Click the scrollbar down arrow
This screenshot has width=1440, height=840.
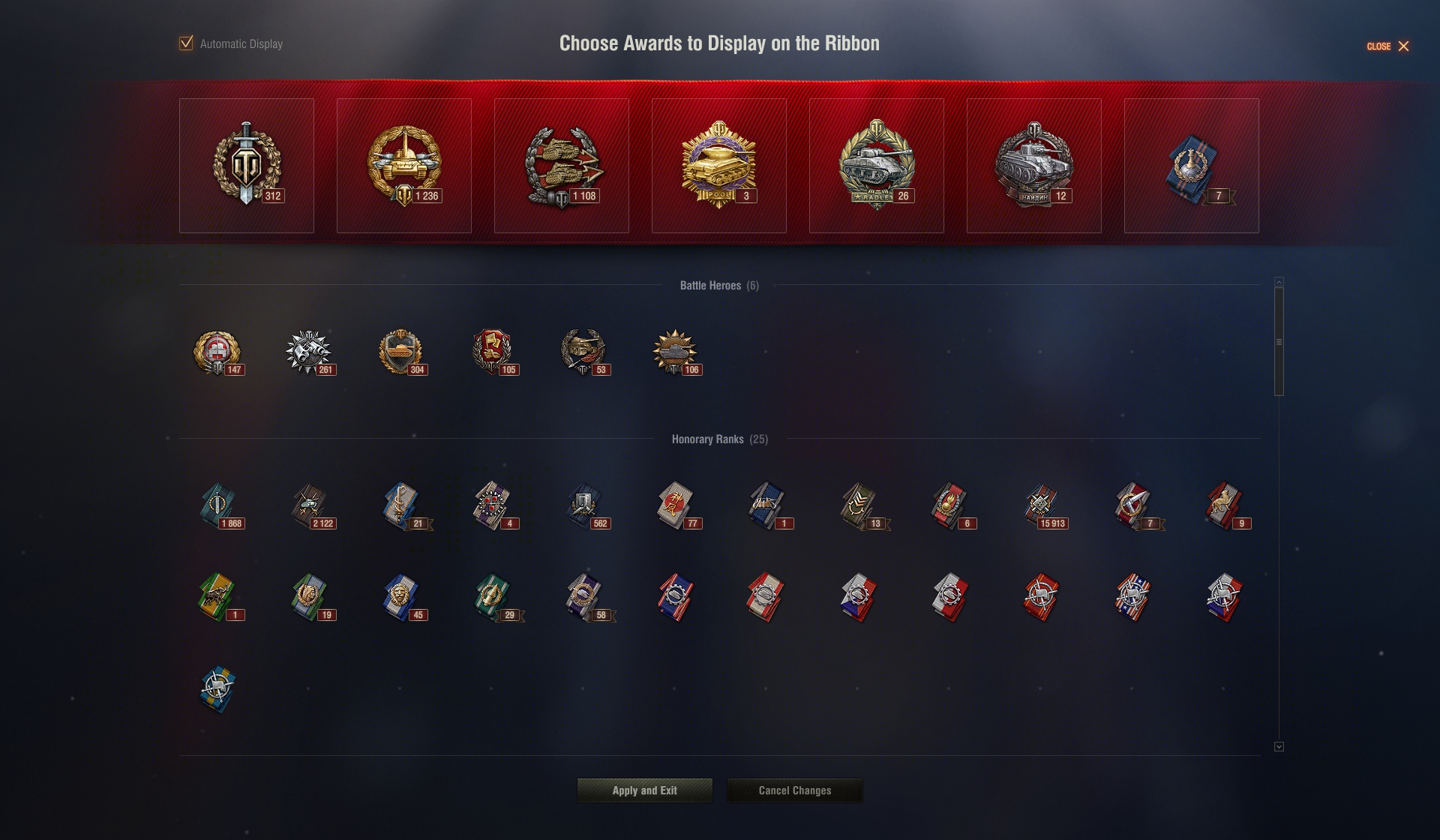click(1279, 747)
